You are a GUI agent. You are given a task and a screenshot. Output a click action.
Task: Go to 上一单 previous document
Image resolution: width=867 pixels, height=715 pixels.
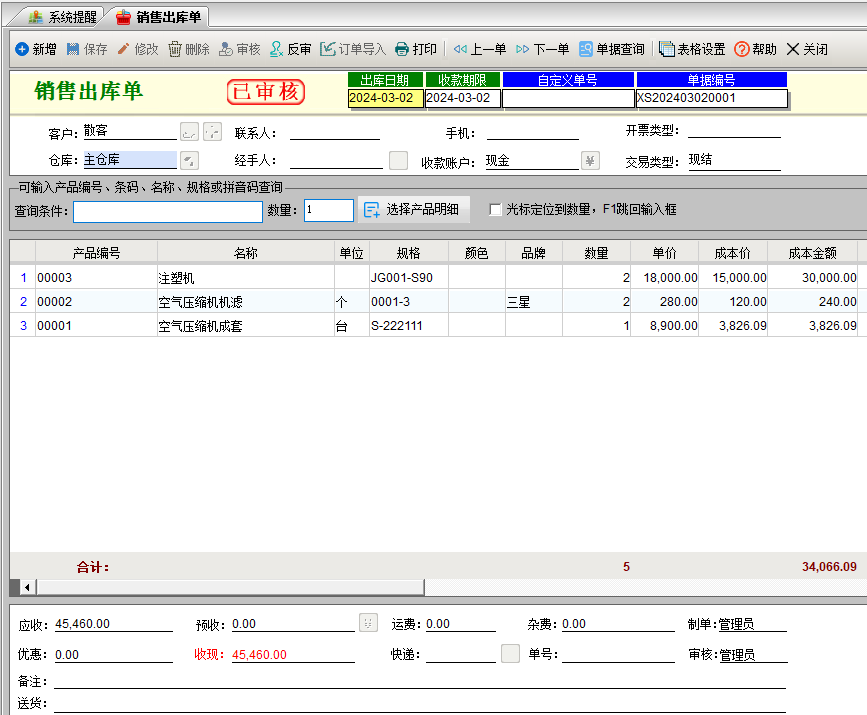(479, 49)
